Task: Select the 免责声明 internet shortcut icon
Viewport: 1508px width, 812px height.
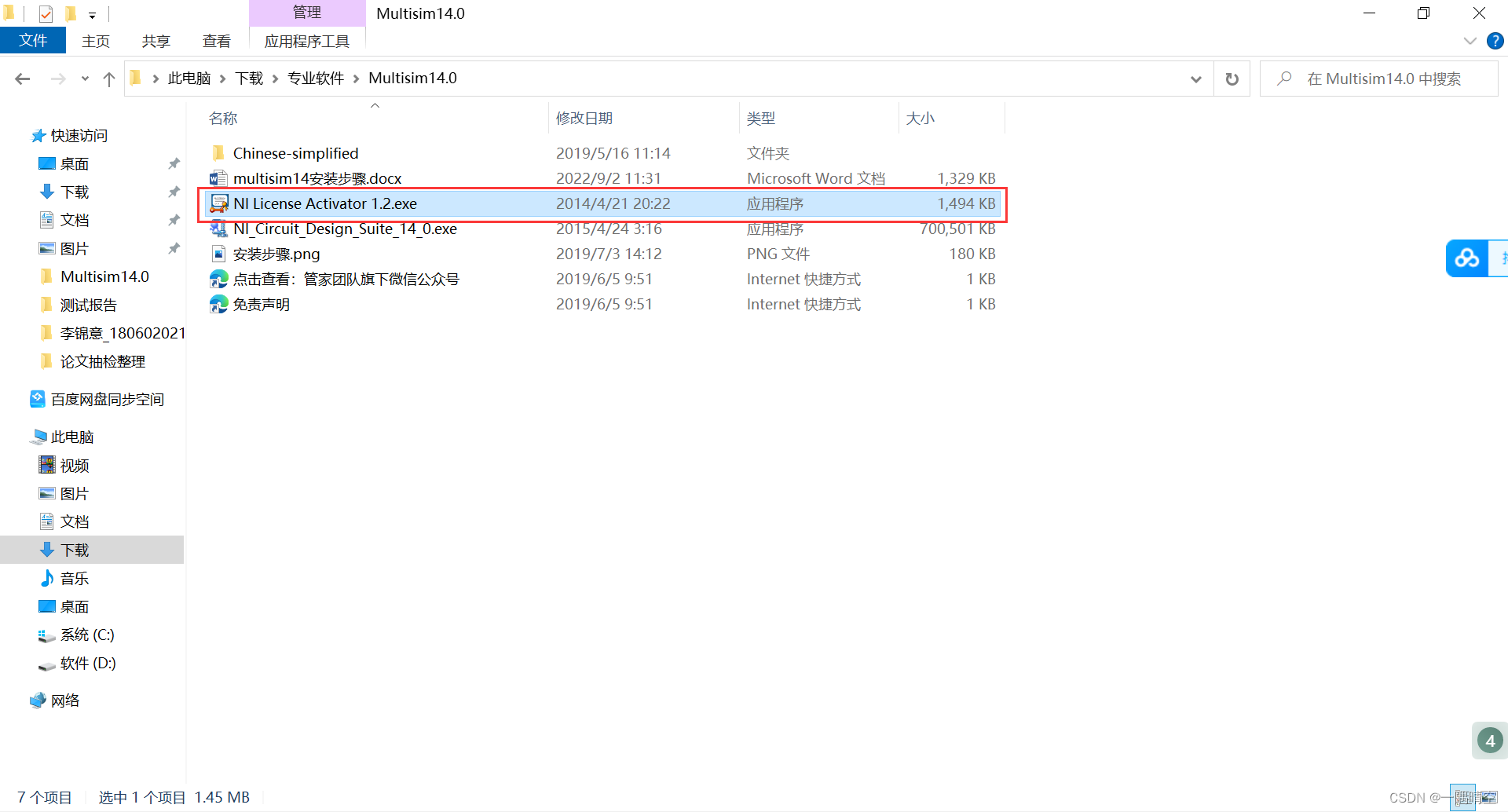Action: click(x=218, y=304)
